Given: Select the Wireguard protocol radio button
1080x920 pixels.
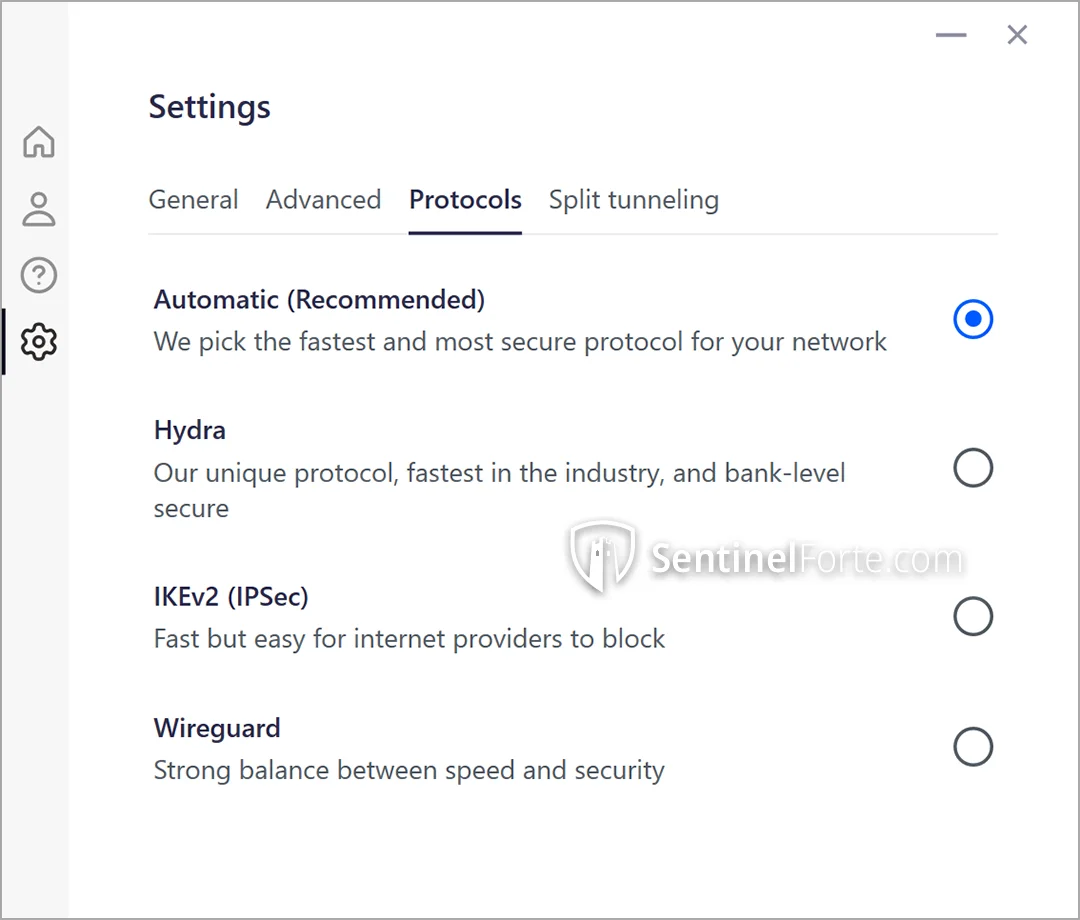Looking at the screenshot, I should tap(973, 747).
